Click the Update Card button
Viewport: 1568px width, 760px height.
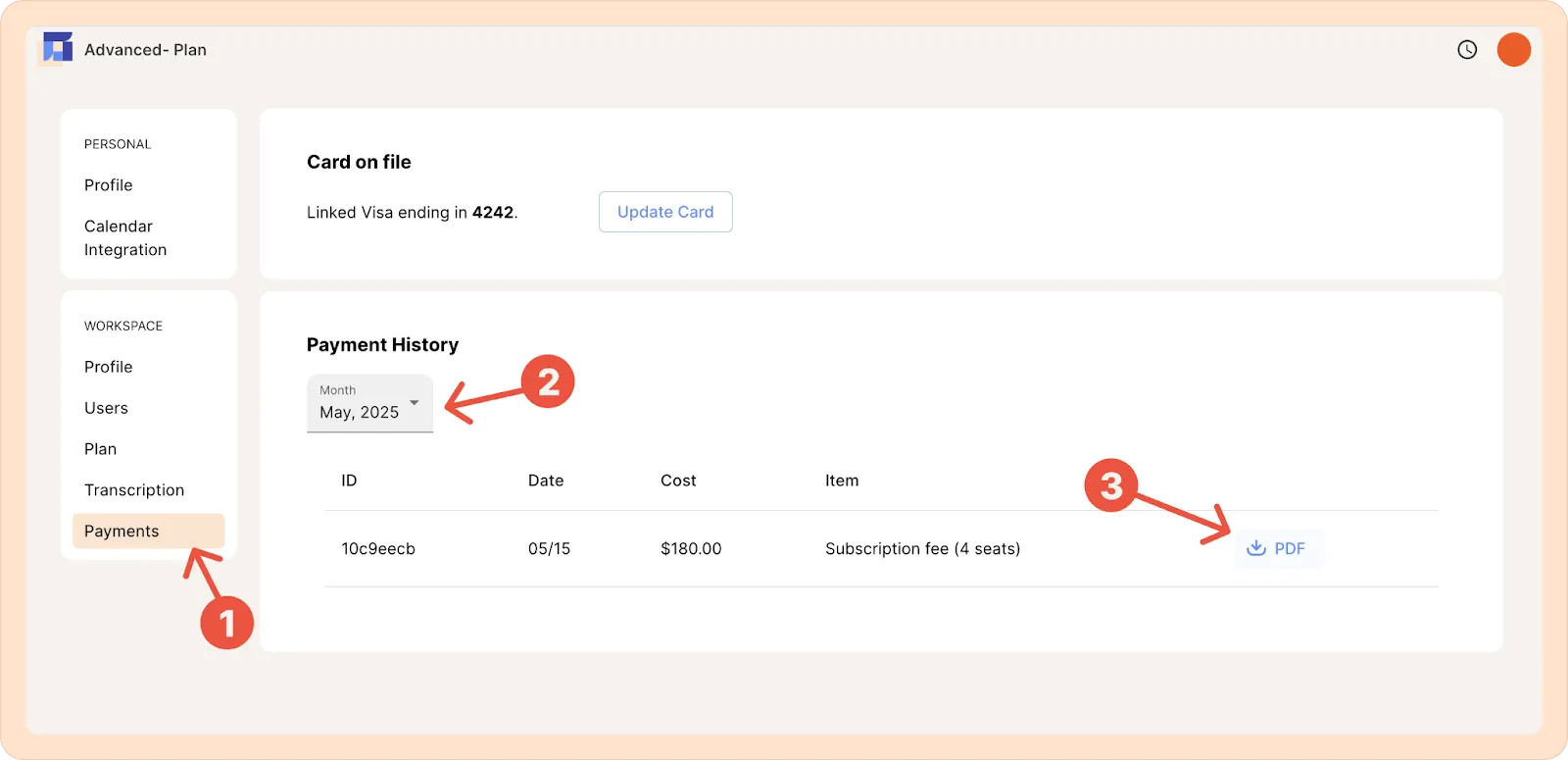coord(665,212)
